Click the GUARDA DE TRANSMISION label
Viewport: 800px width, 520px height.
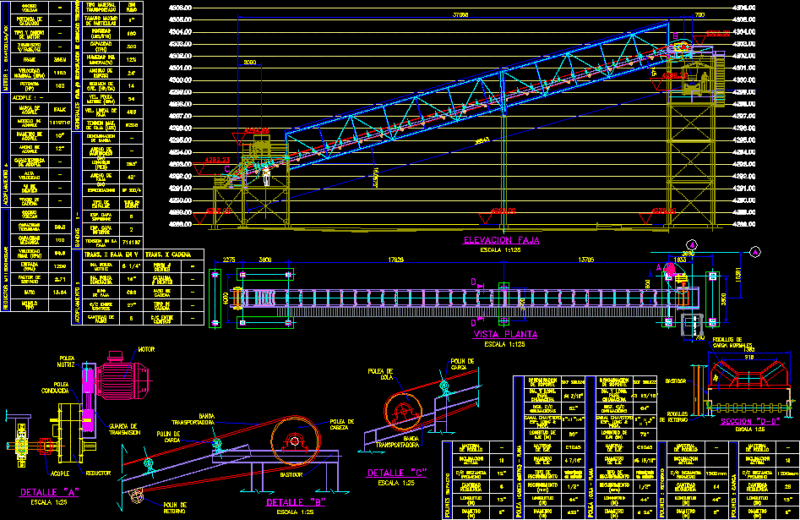(124, 429)
